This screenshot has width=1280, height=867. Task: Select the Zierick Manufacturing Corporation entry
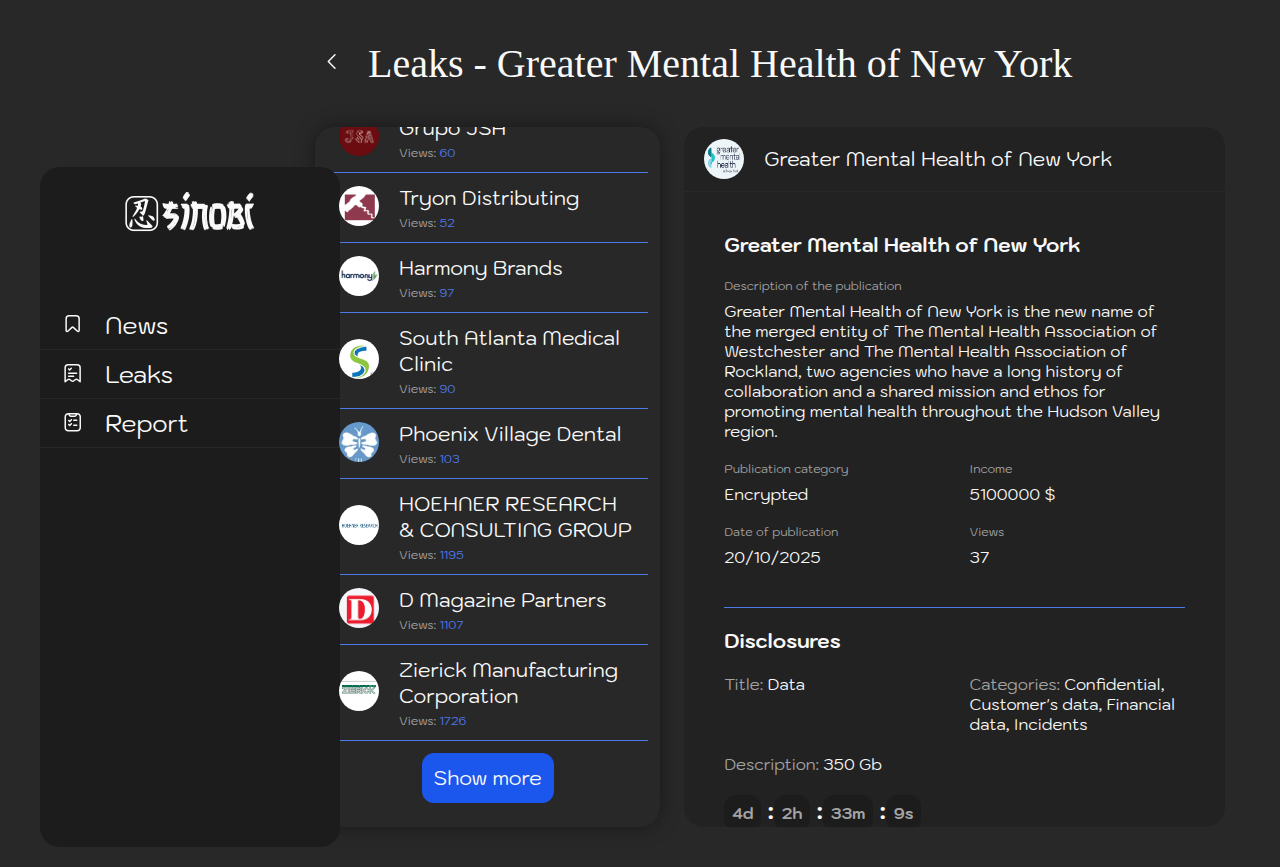coord(508,683)
